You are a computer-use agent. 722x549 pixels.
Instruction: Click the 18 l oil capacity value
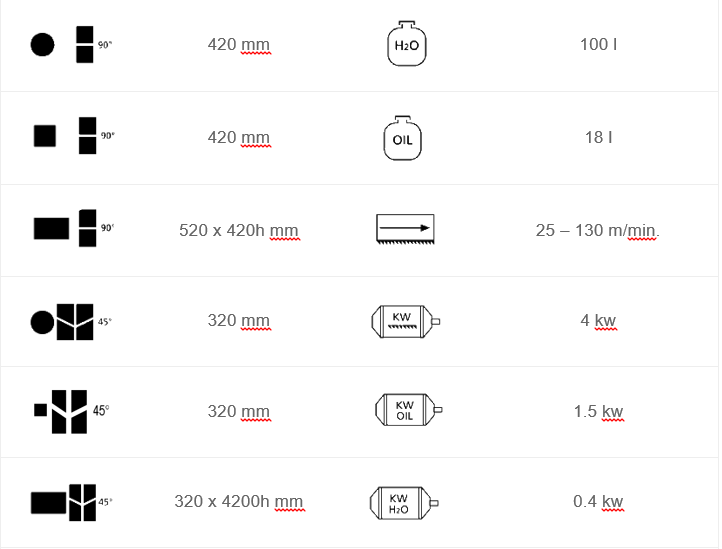[598, 137]
